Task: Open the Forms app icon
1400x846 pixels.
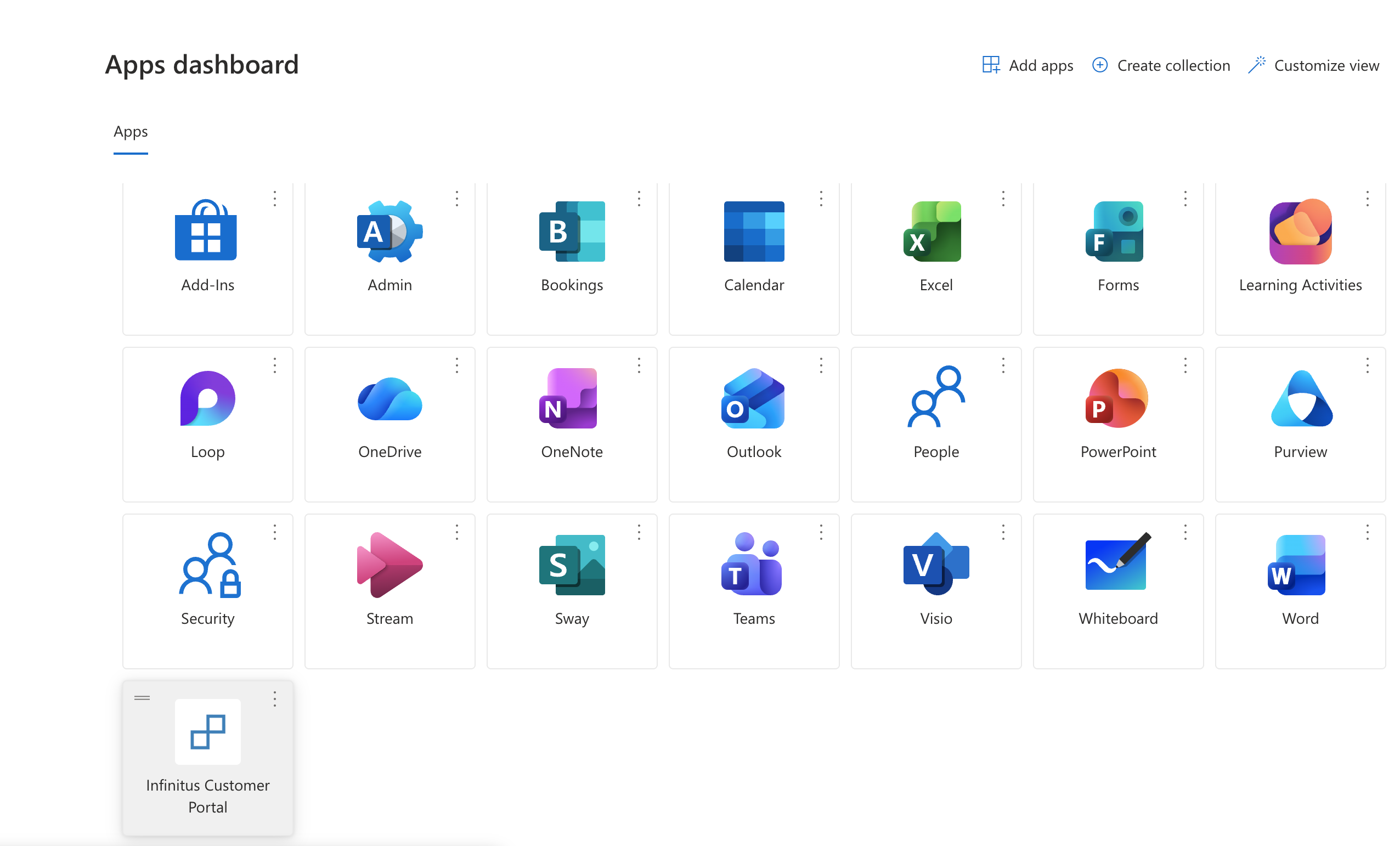Action: click(1114, 231)
